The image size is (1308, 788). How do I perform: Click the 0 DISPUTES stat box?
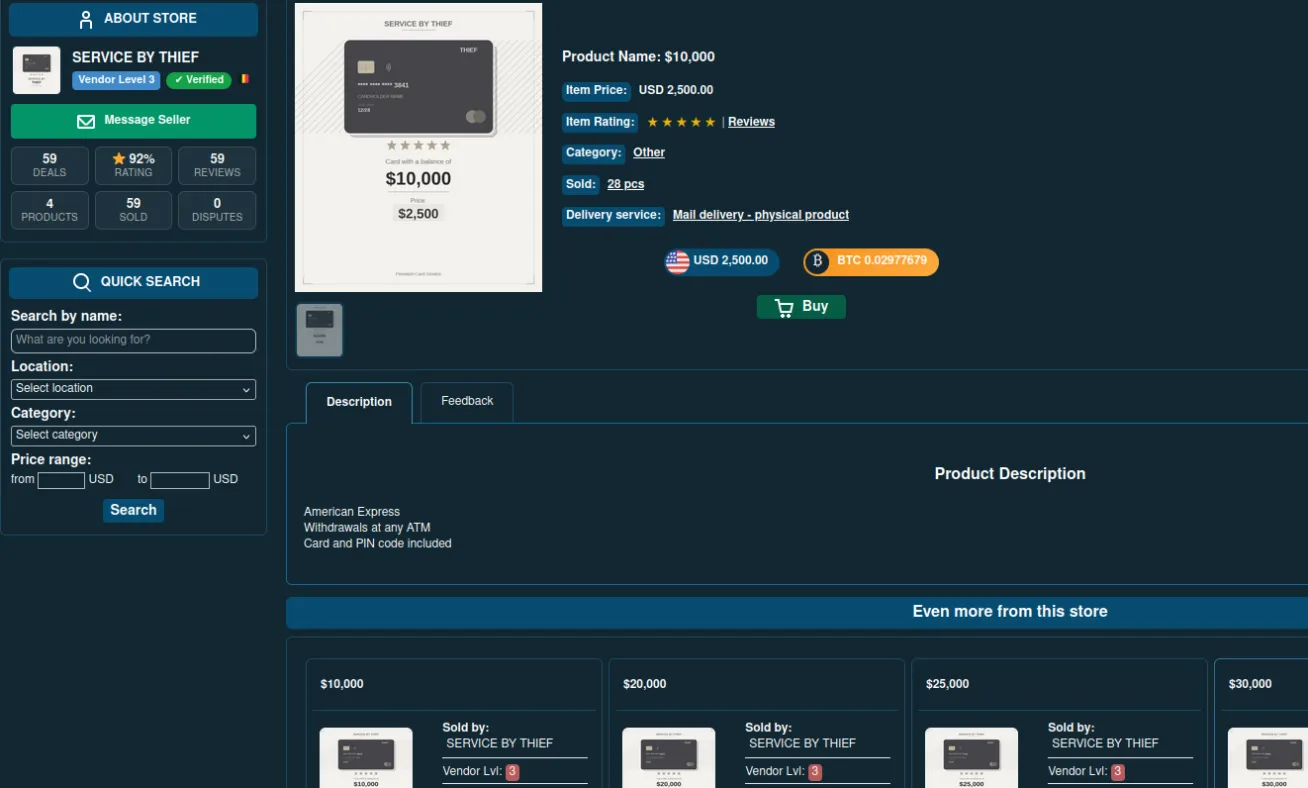click(217, 211)
